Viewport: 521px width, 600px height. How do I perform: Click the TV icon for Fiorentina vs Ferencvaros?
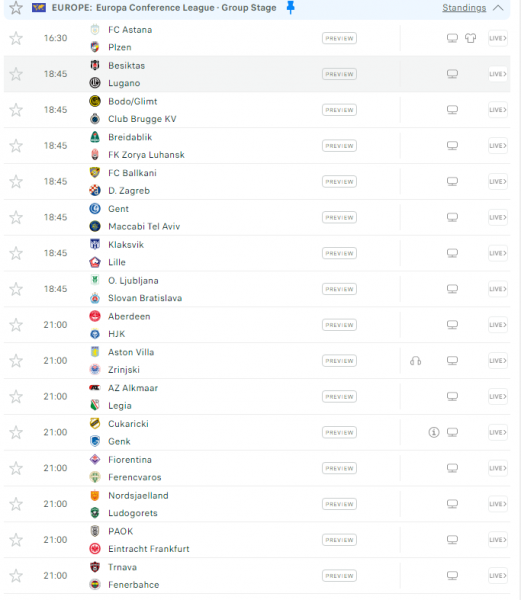point(452,468)
